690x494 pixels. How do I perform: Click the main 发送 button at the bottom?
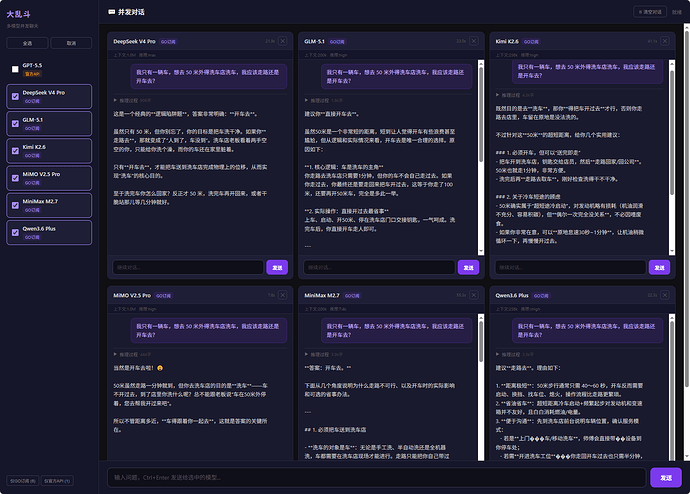pos(666,477)
